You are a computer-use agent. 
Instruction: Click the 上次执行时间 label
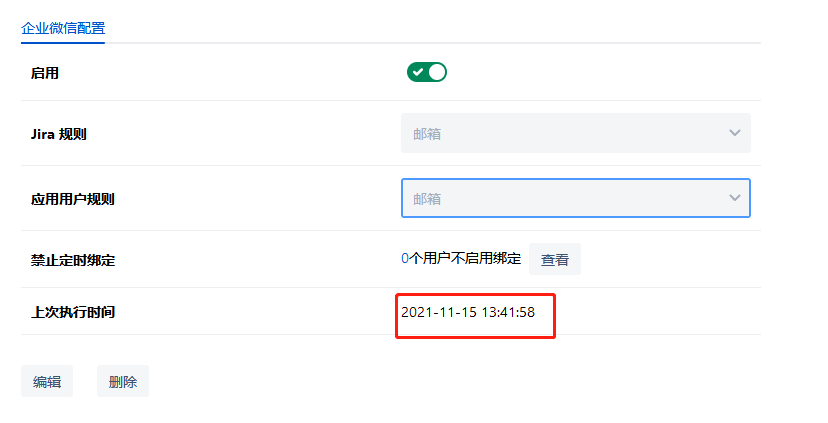(x=73, y=312)
